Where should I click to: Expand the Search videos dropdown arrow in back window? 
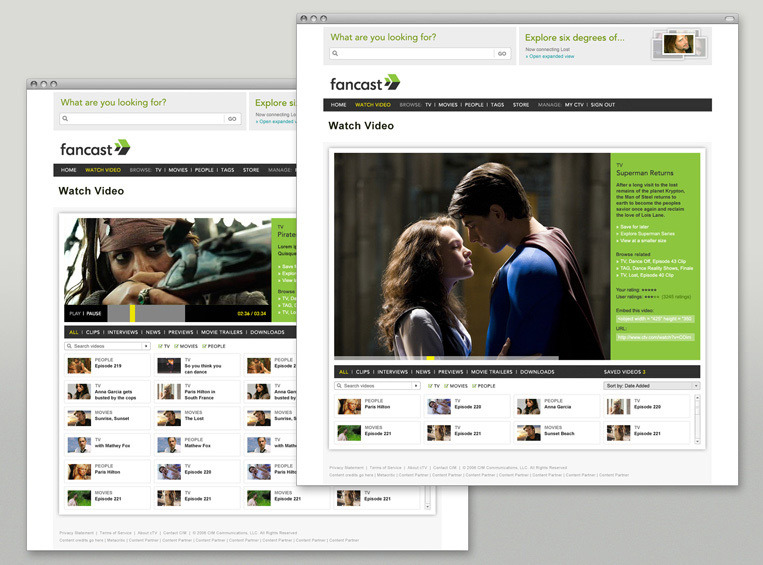click(146, 346)
